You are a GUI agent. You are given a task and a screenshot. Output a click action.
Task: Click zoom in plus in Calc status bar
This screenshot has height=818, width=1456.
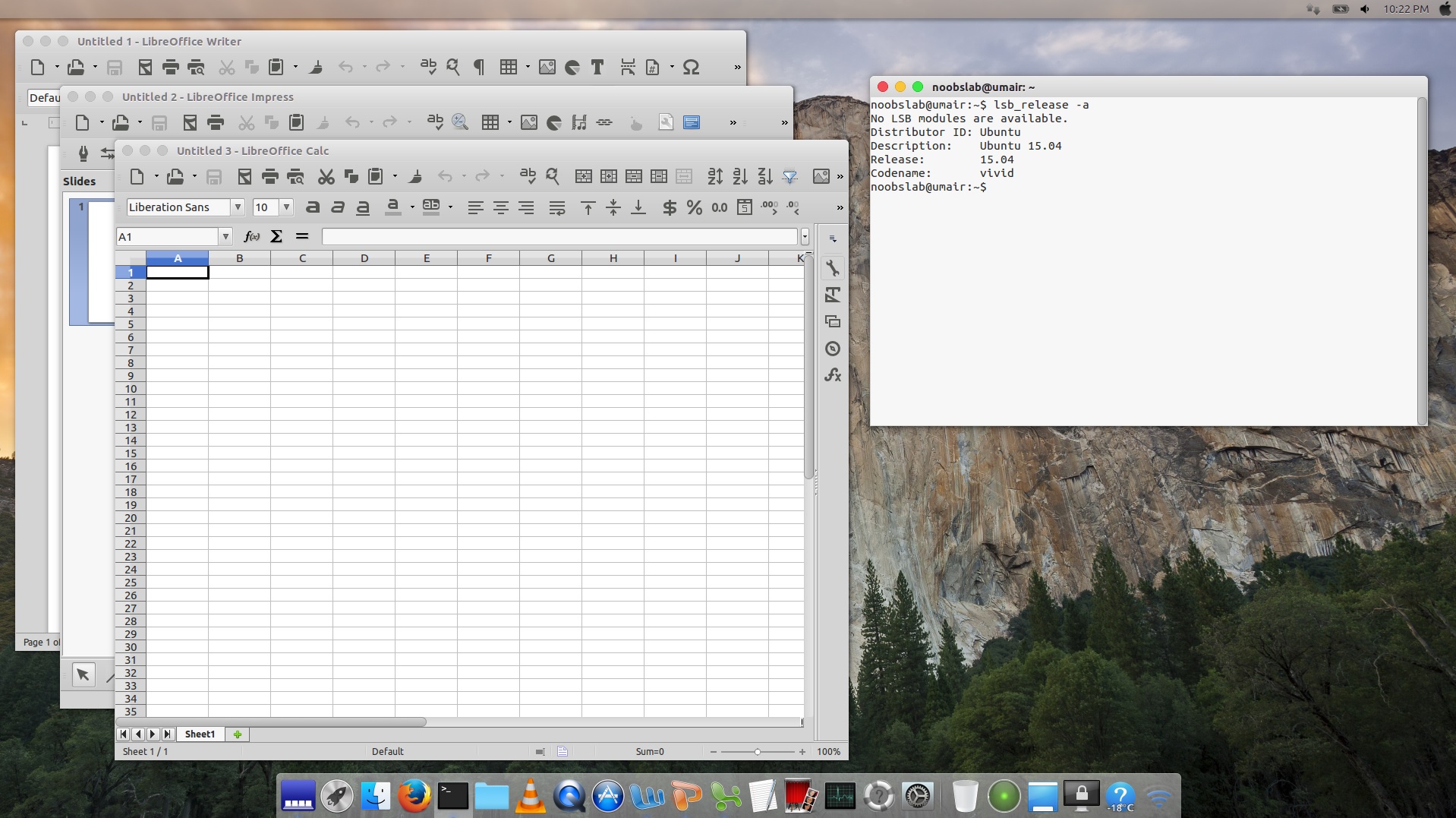(x=802, y=752)
